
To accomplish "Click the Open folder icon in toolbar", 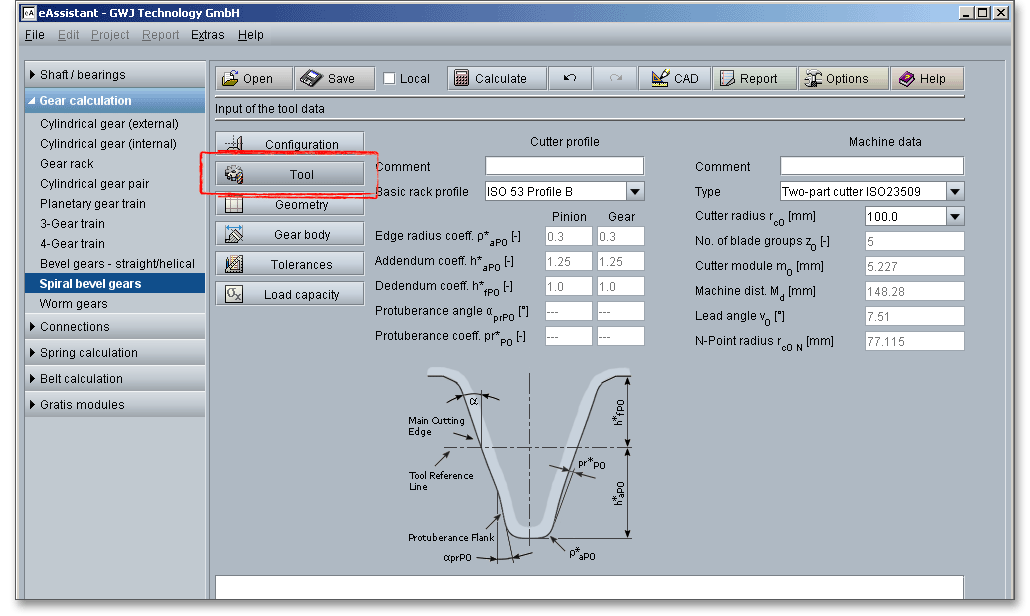I will coord(231,79).
